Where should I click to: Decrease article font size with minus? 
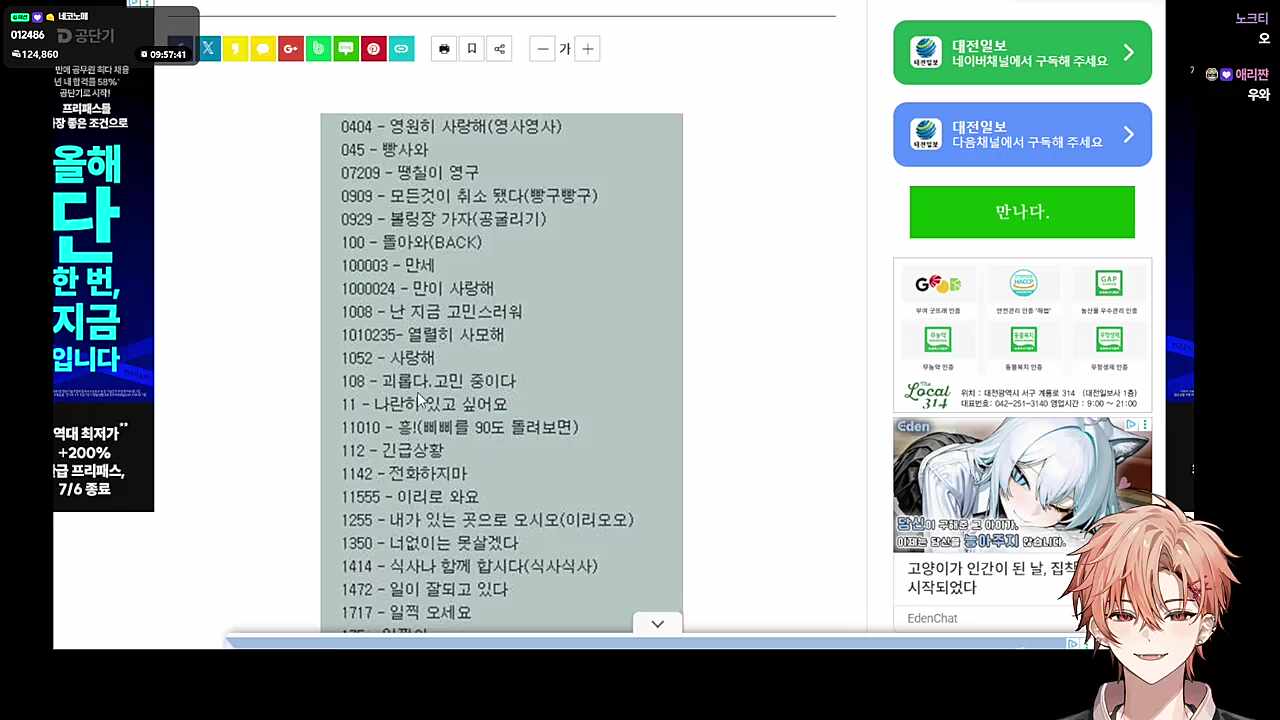click(542, 48)
